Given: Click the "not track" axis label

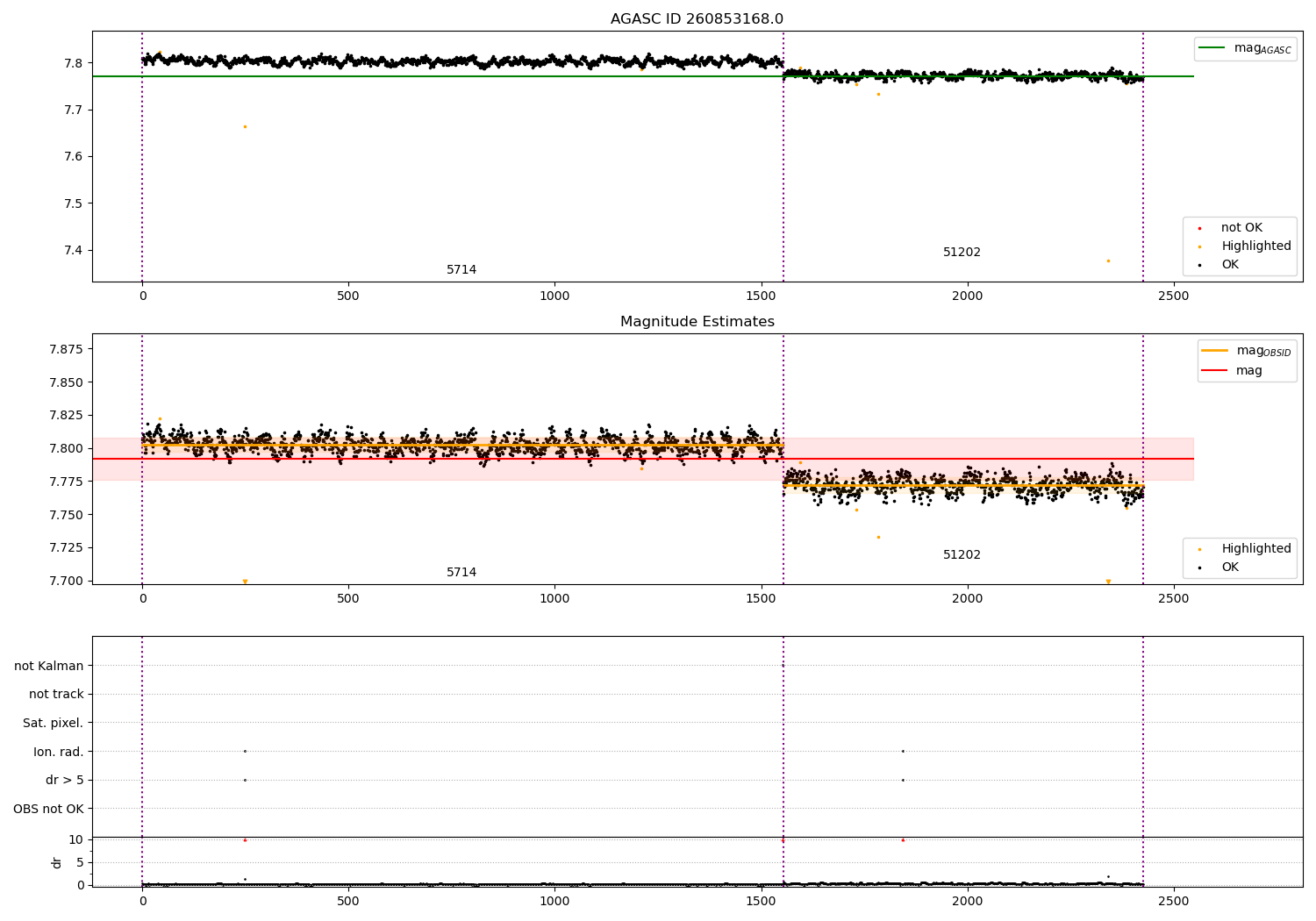Looking at the screenshot, I should 56,695.
